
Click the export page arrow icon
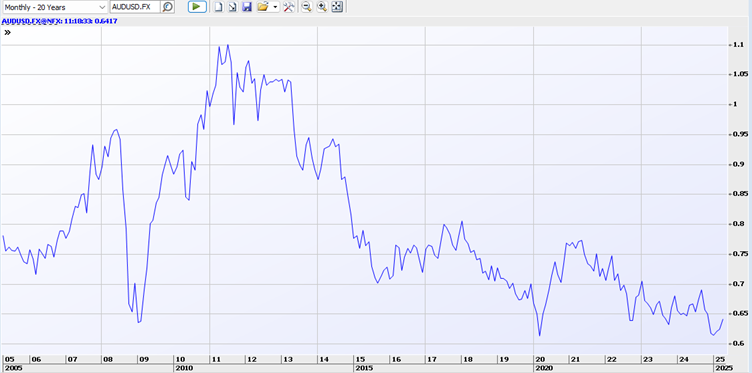(x=233, y=7)
